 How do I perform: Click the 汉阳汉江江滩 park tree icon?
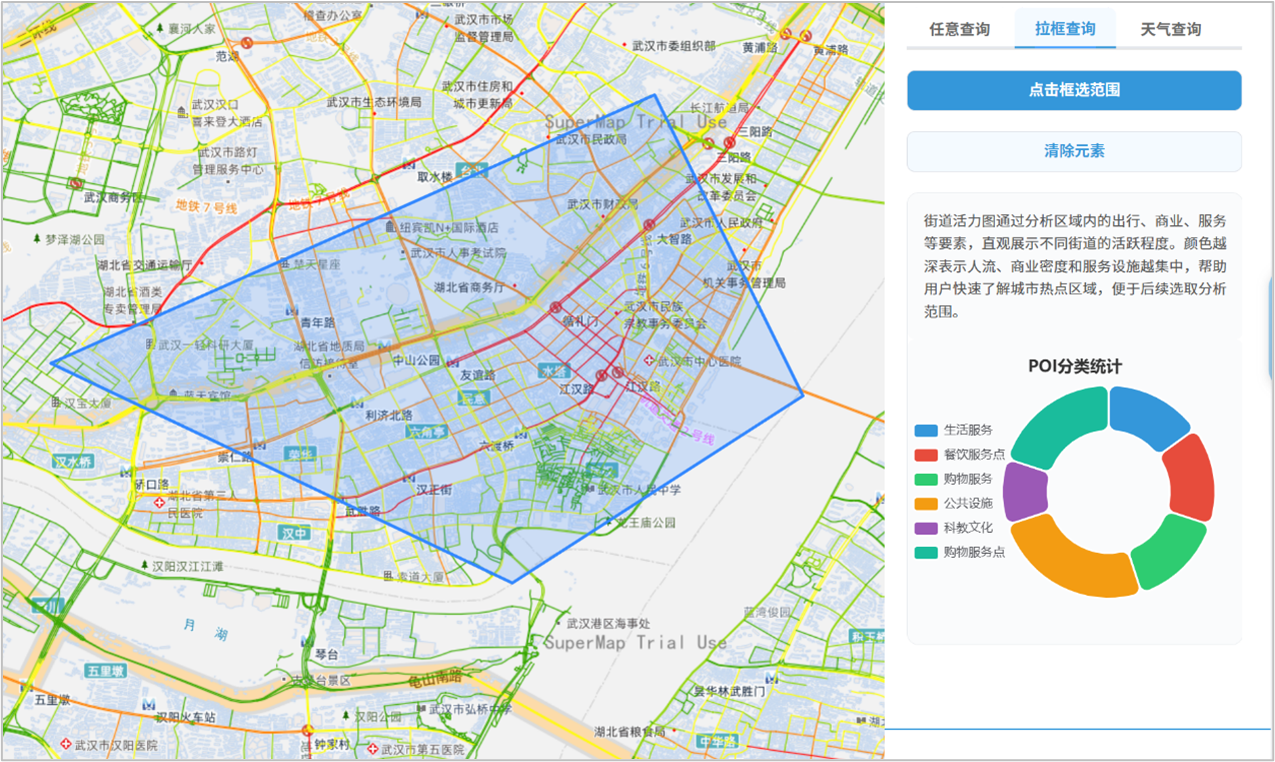click(x=146, y=566)
